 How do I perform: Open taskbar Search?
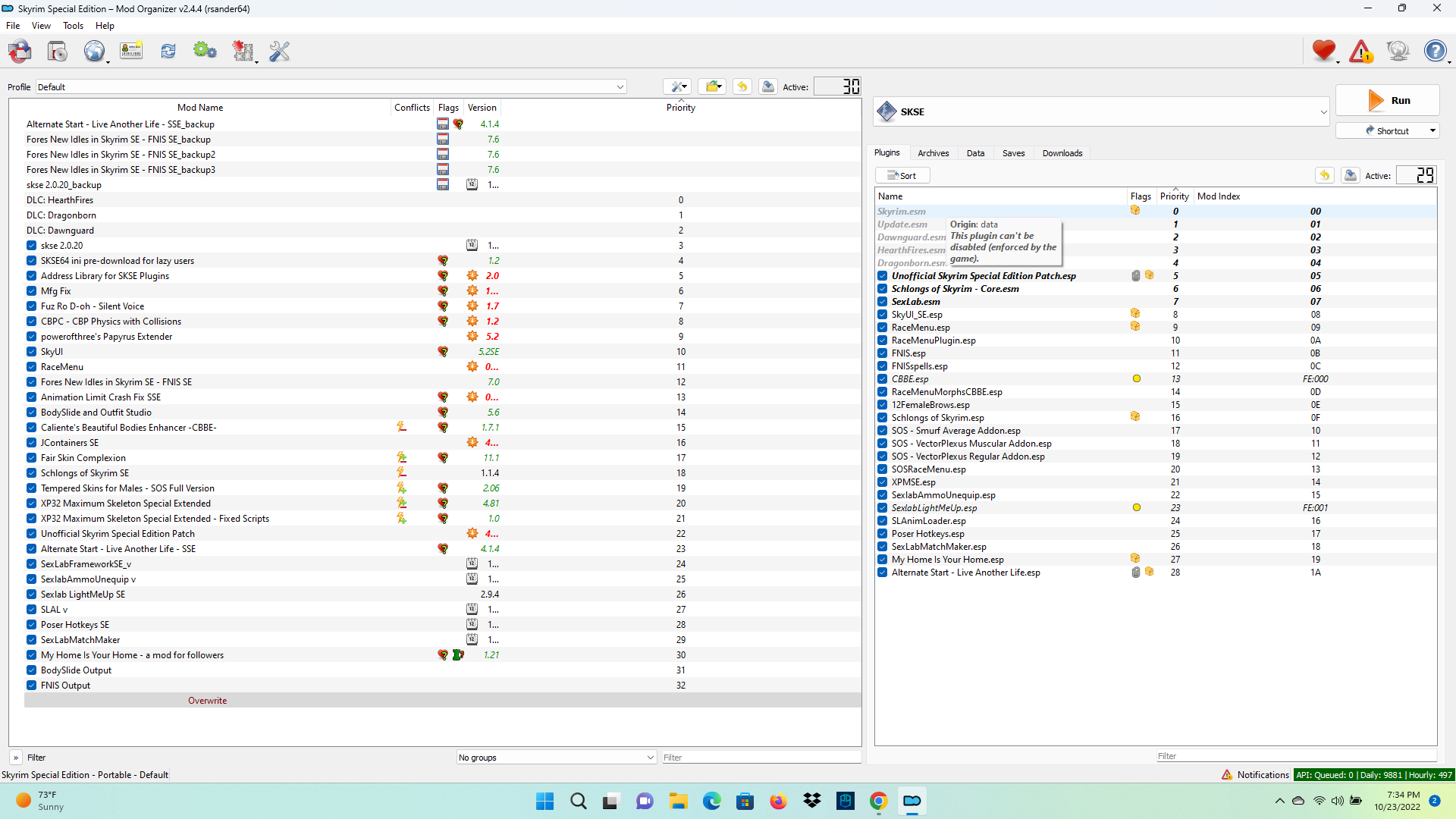point(579,801)
